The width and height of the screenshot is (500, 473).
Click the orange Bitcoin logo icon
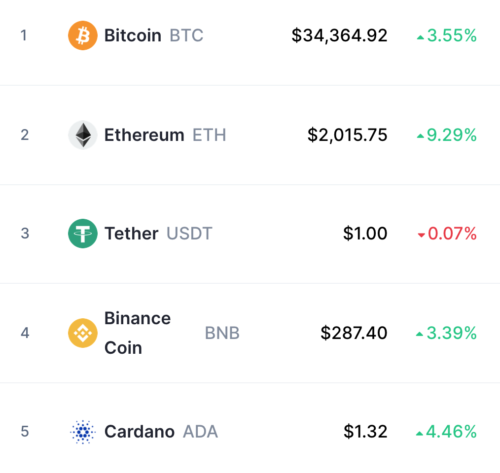click(x=83, y=35)
